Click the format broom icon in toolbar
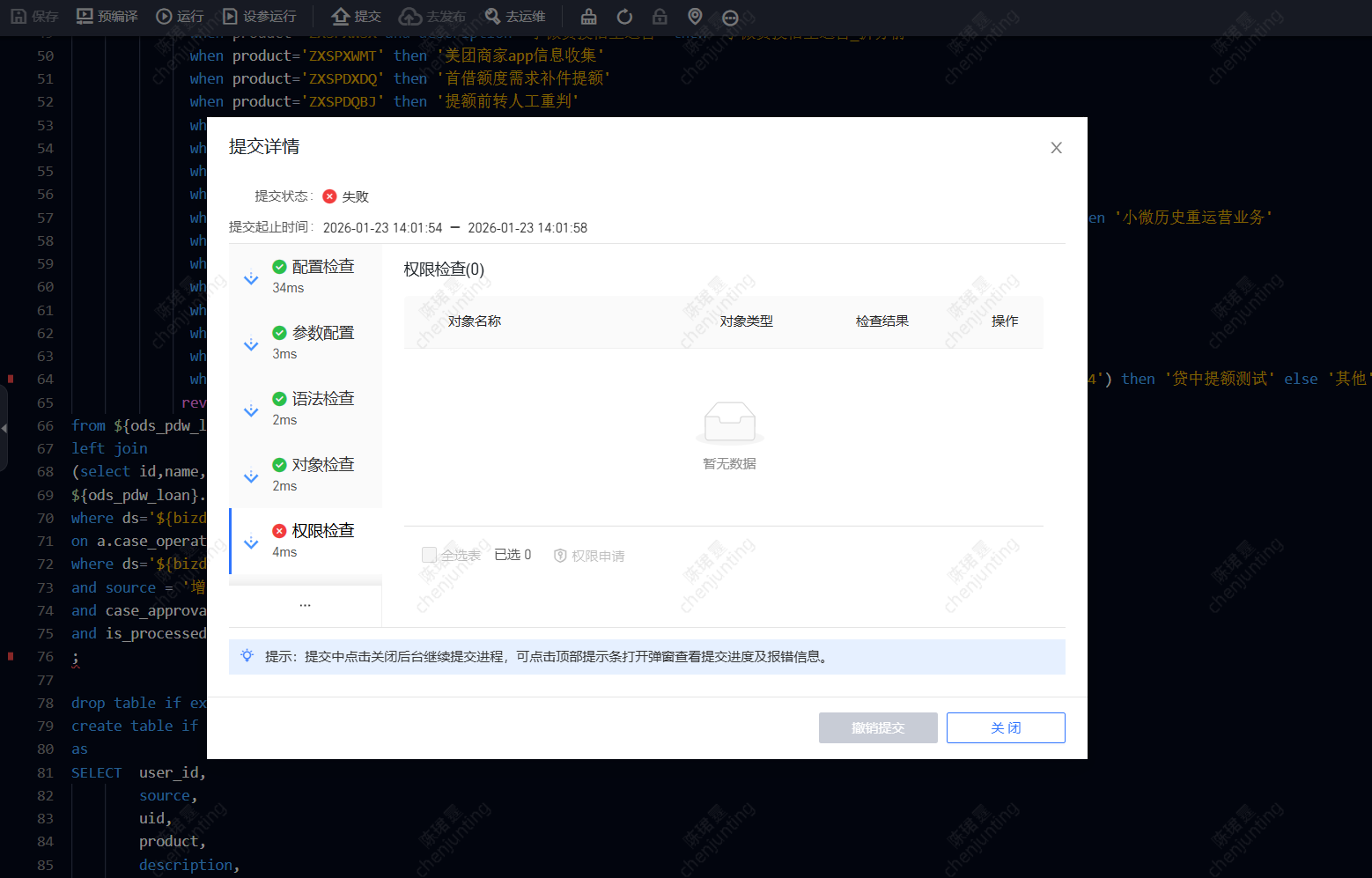Viewport: 1372px width, 878px height. tap(589, 17)
